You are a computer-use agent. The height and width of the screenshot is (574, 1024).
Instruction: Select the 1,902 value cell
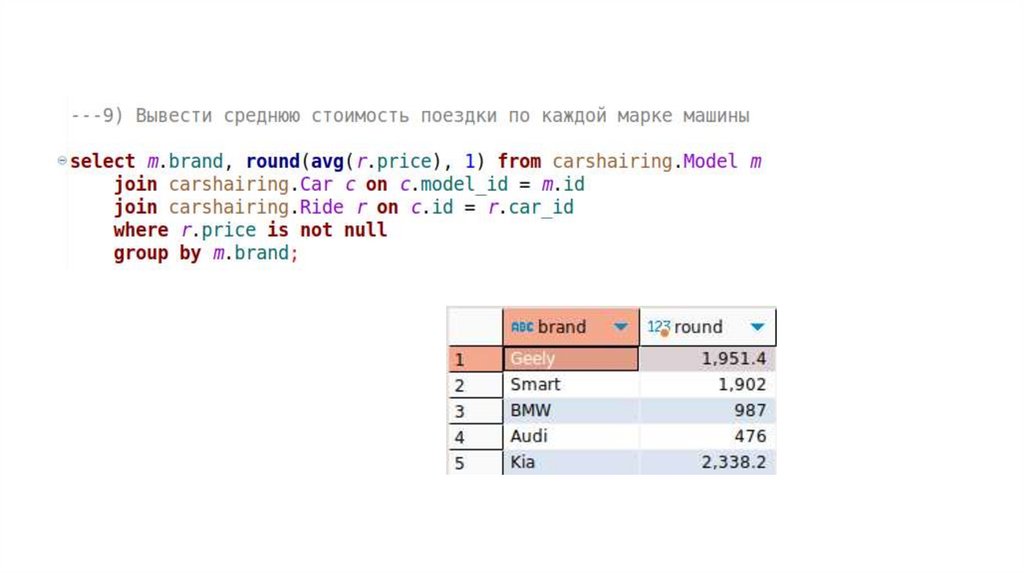coord(707,385)
